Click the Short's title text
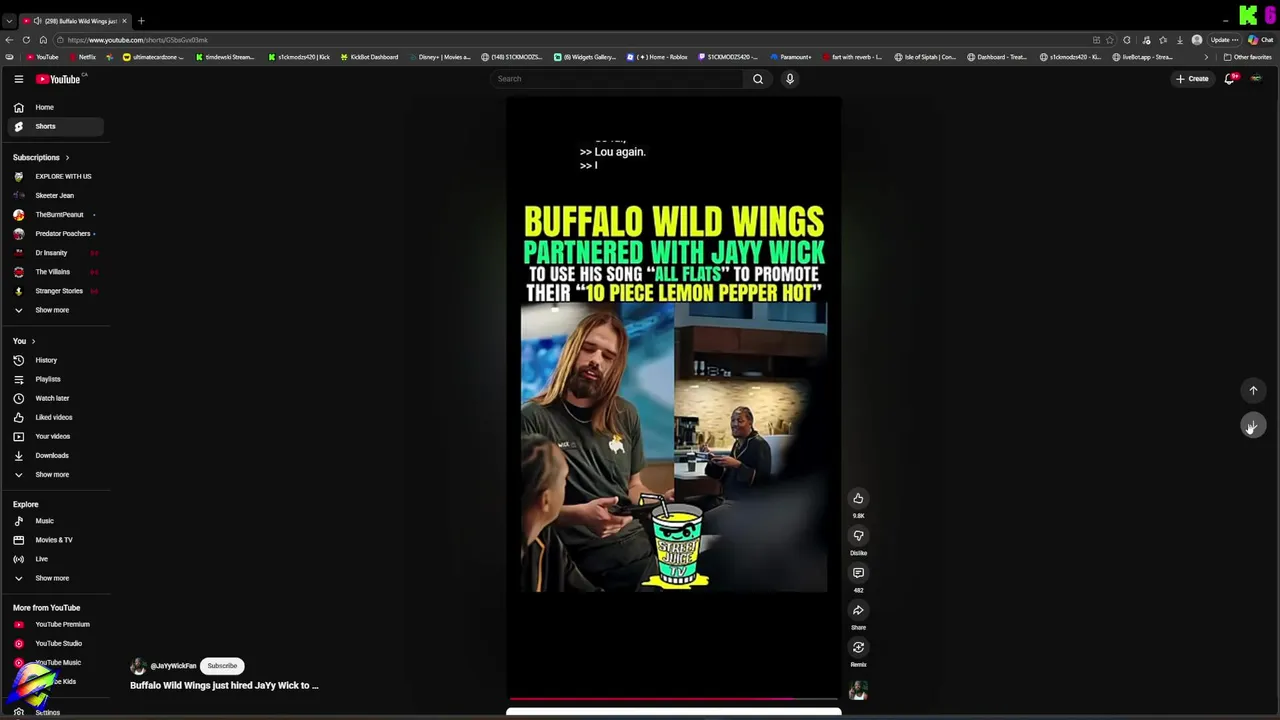This screenshot has height=720, width=1280. pyautogui.click(x=224, y=685)
